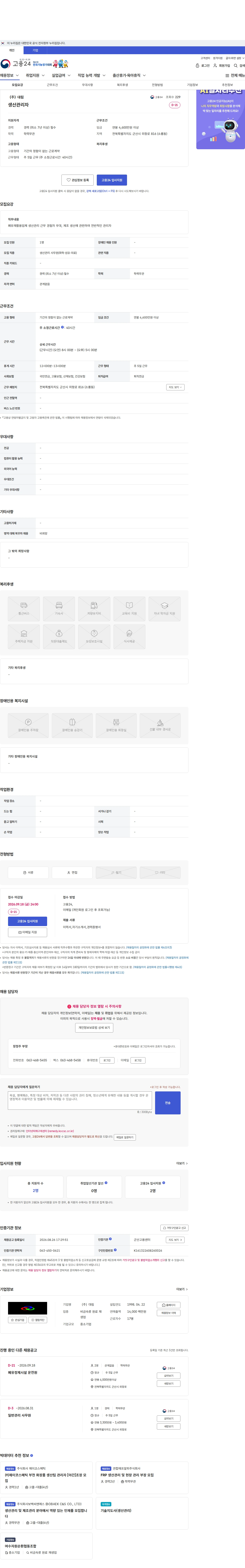245x1568 pixels.
Task: Jump to the 근무조건 section tab
Action: [52, 85]
